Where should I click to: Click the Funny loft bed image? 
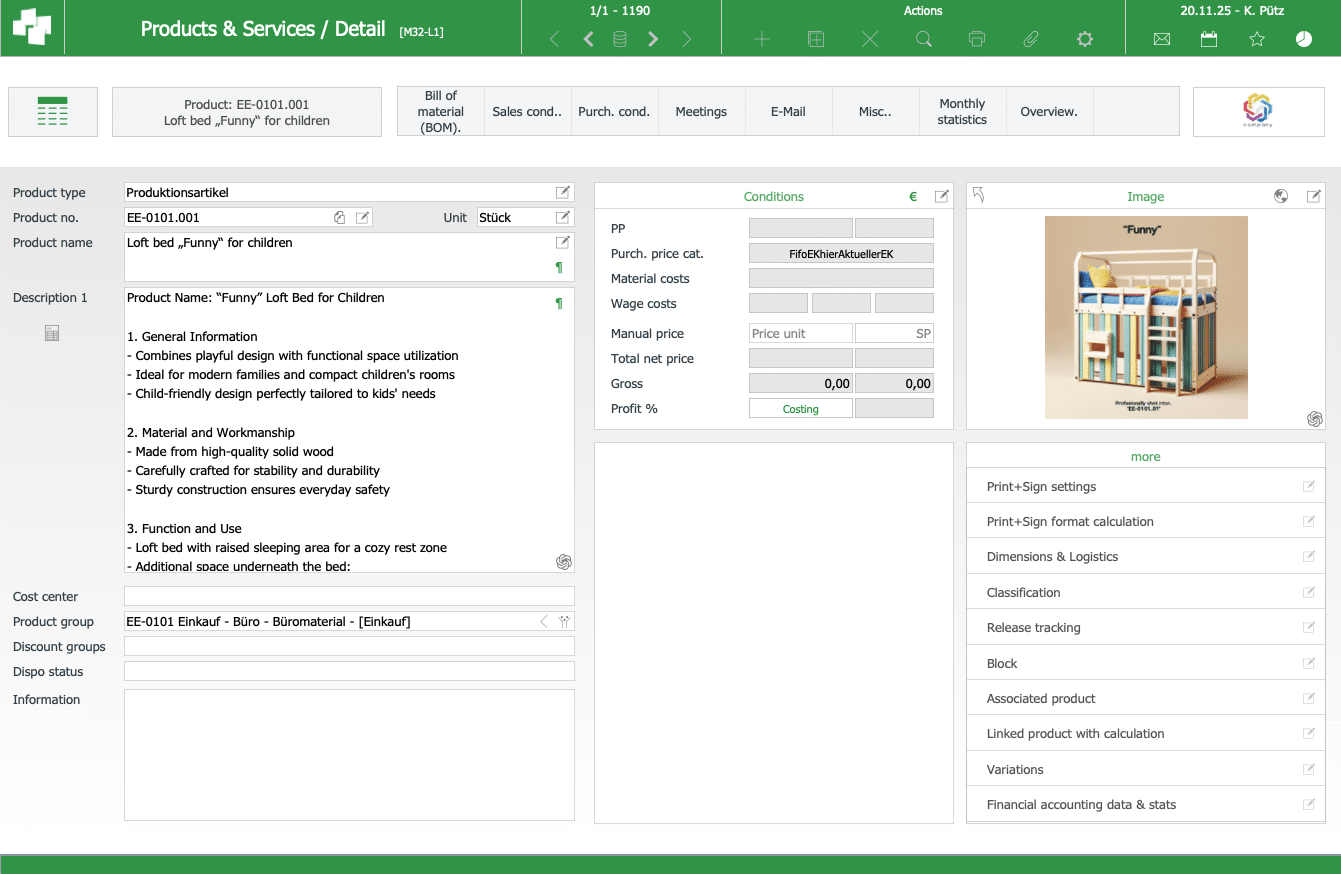point(1146,317)
